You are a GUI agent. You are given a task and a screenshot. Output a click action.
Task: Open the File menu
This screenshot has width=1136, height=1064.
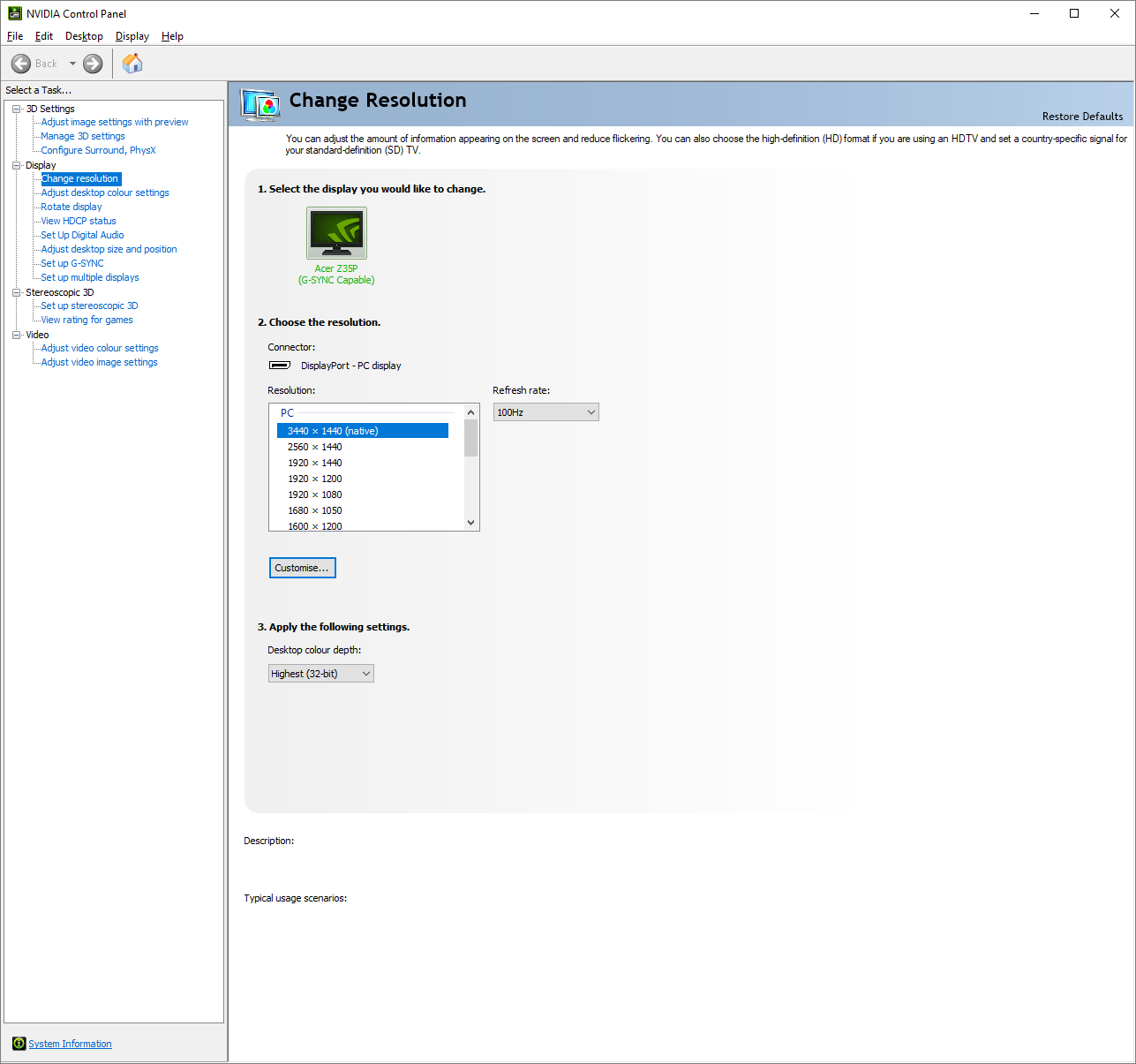15,36
